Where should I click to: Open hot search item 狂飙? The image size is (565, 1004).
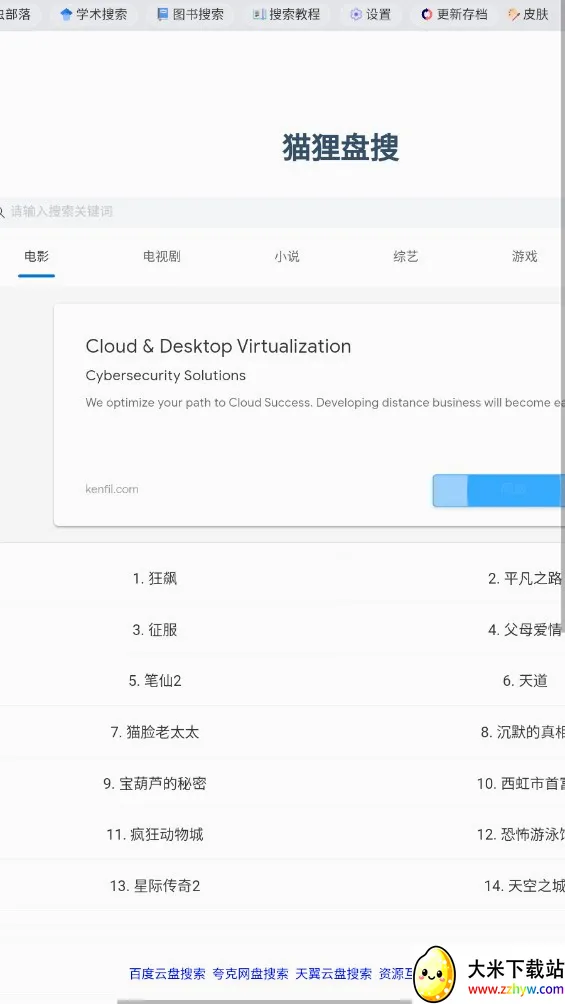click(155, 578)
